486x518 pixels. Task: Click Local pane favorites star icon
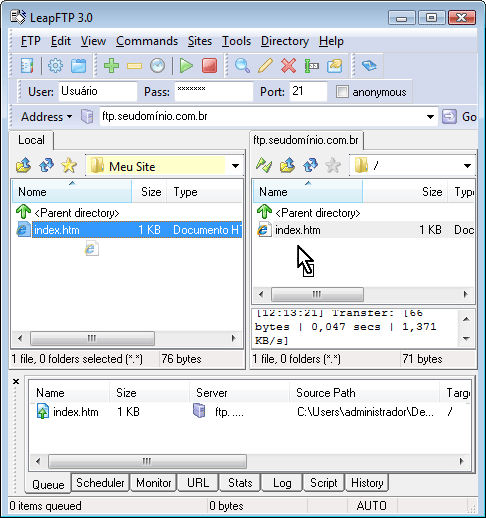click(69, 165)
